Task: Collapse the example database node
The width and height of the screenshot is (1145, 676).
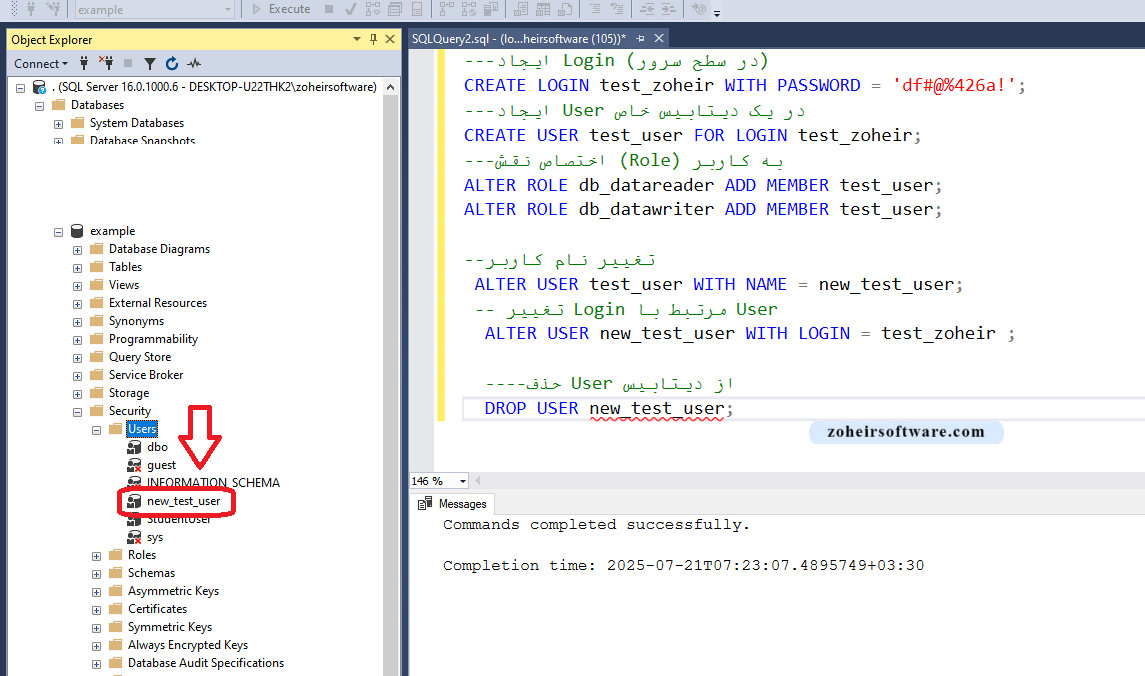Action: 58,232
